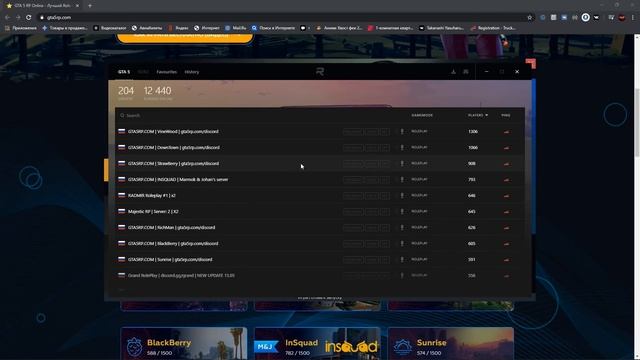This screenshot has height=360, width=640.
Task: Click the ping indicator on DownTown row
Action: (x=506, y=148)
